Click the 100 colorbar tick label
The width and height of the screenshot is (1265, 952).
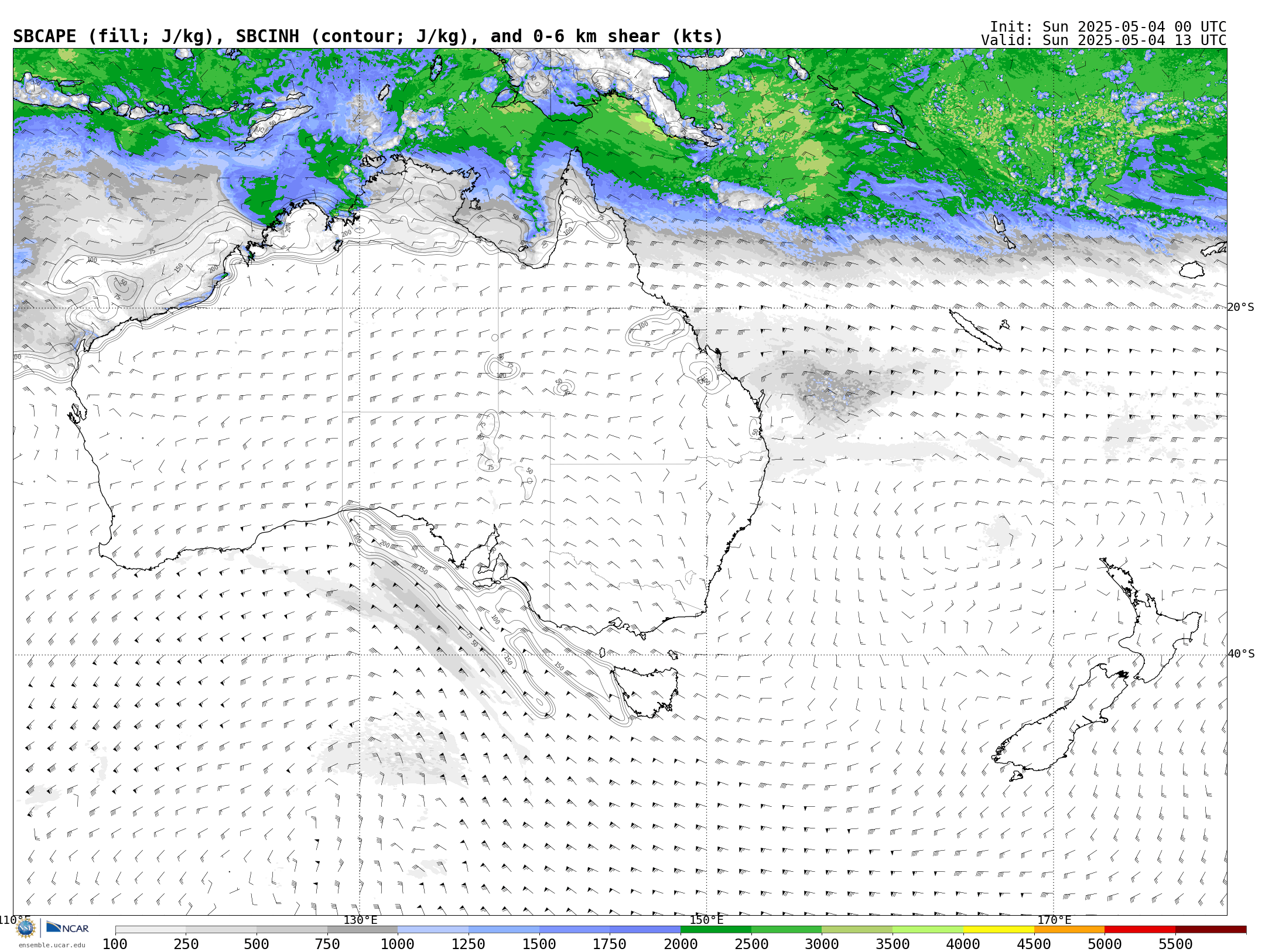(x=115, y=944)
